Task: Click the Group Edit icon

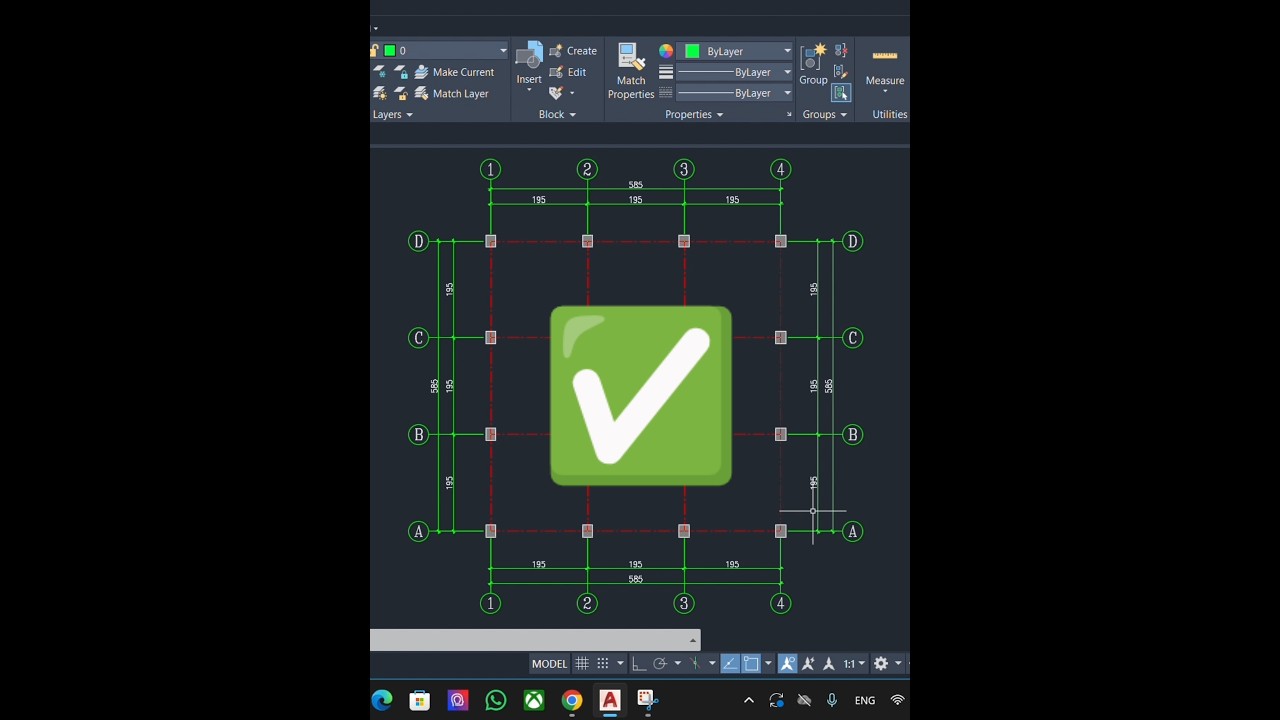Action: 841,71
